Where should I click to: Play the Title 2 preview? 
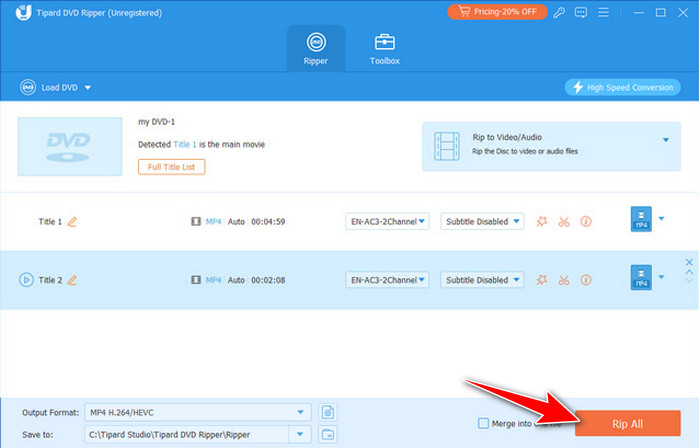coord(26,280)
